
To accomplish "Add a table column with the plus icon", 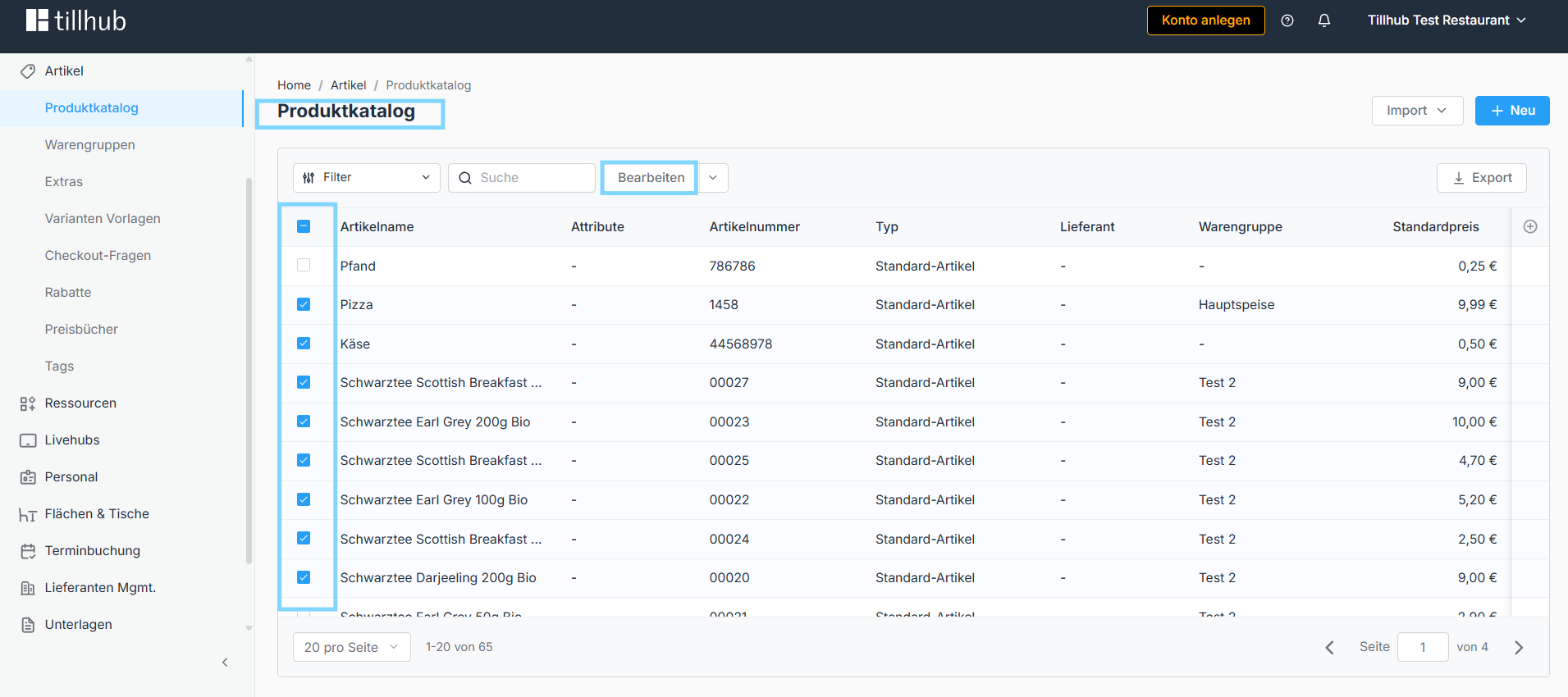I will 1530,226.
